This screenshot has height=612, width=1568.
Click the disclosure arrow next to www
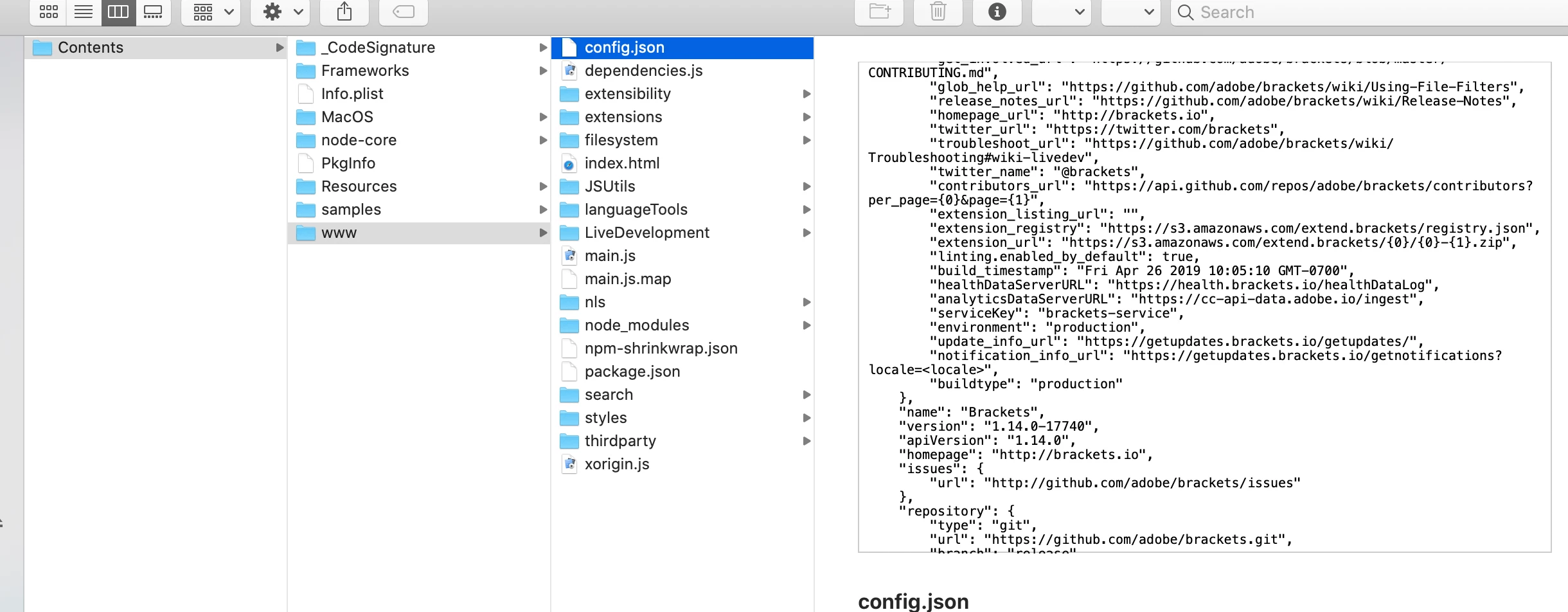point(543,233)
